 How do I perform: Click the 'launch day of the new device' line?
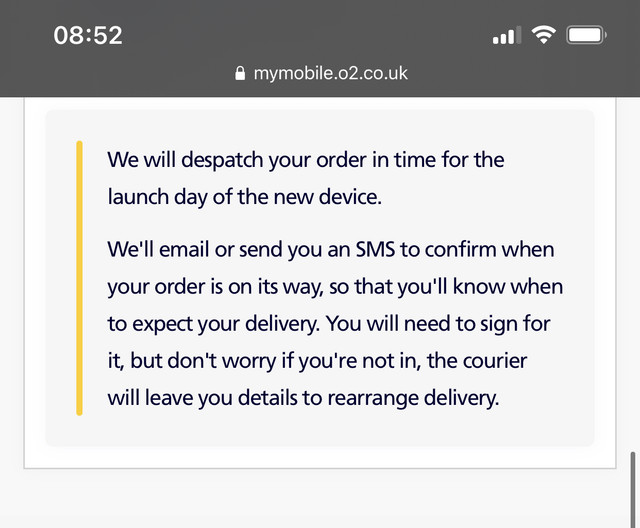pos(244,197)
